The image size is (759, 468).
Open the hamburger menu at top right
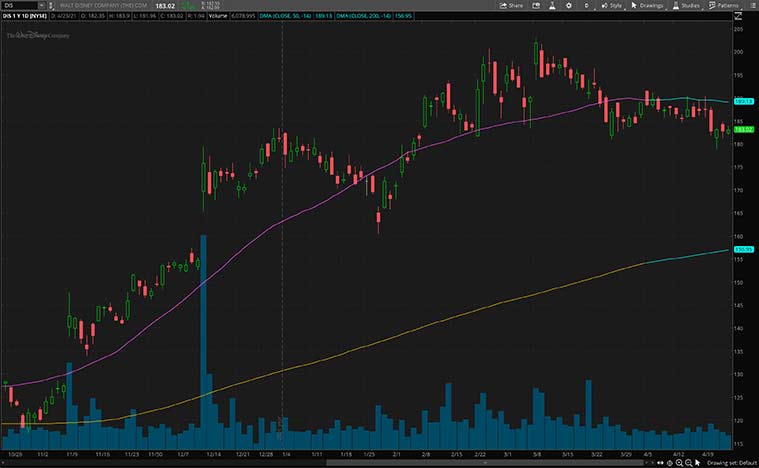point(751,5)
